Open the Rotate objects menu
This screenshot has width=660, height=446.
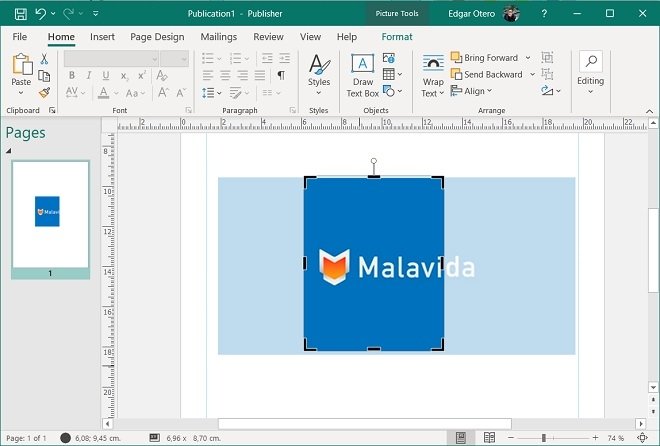[x=551, y=90]
